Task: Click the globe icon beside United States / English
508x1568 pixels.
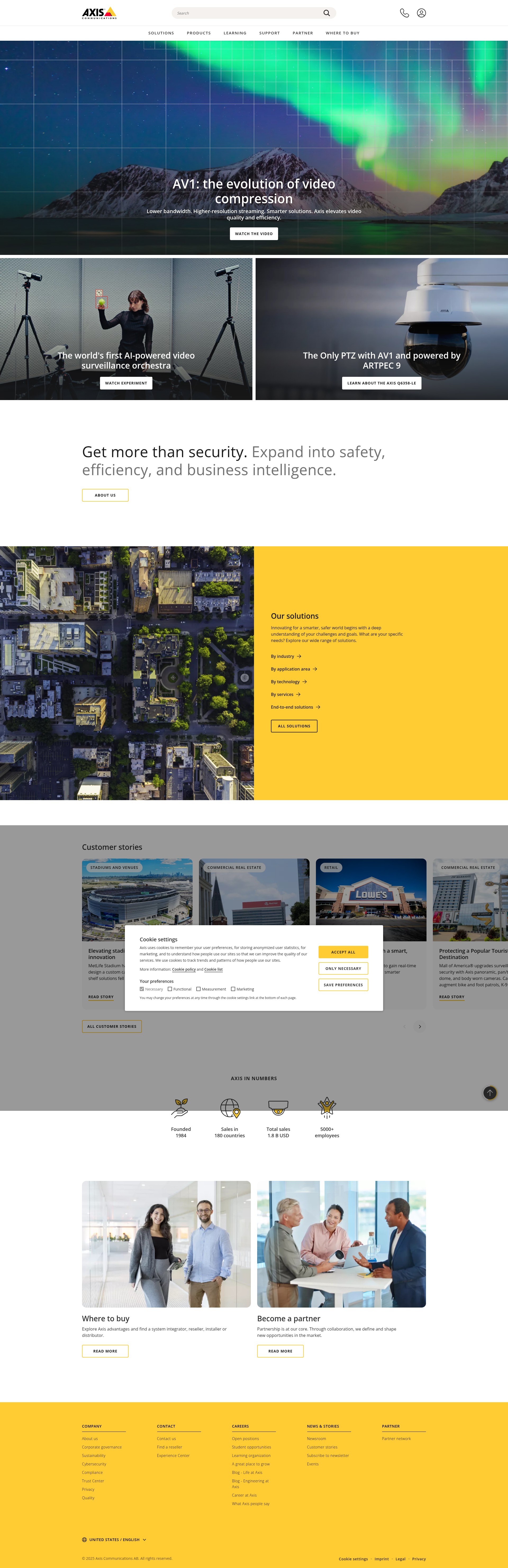Action: 85,1539
